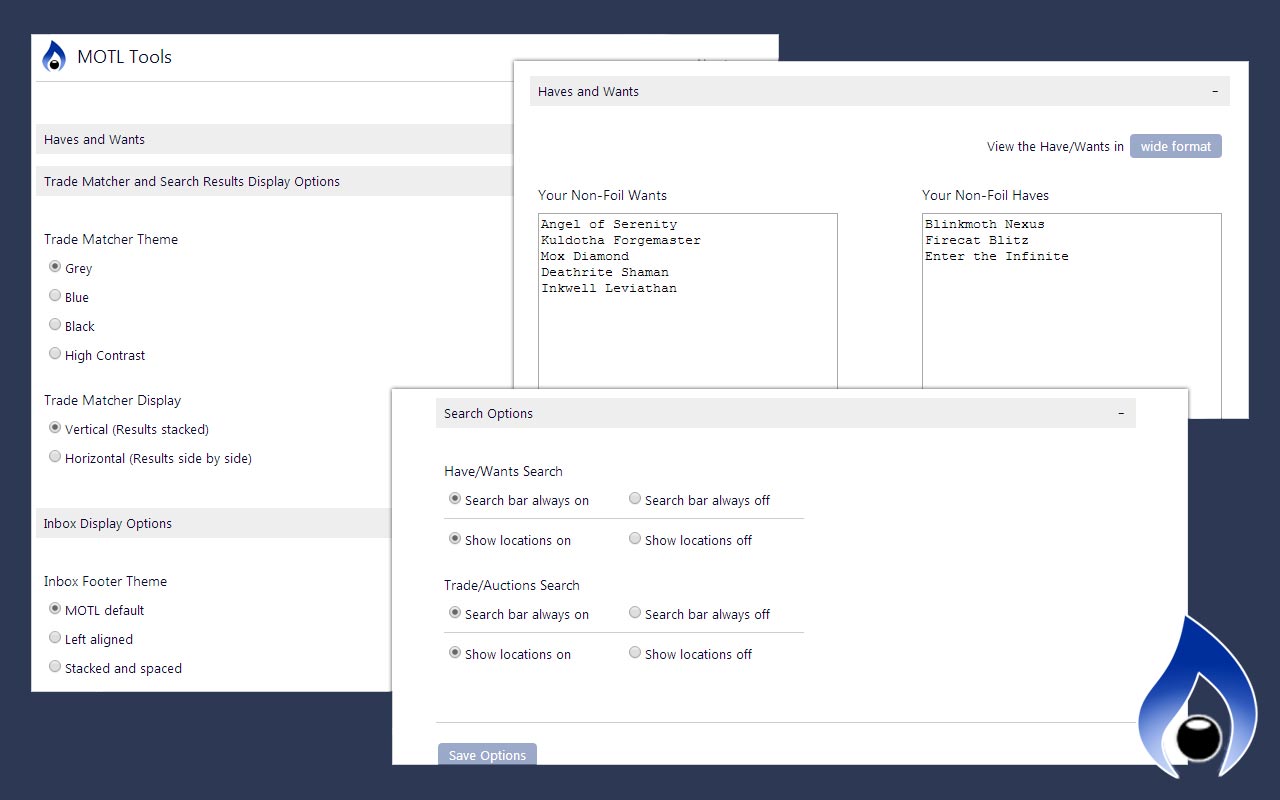
Task: Turn Have/Wants Show locations off
Action: click(x=635, y=539)
